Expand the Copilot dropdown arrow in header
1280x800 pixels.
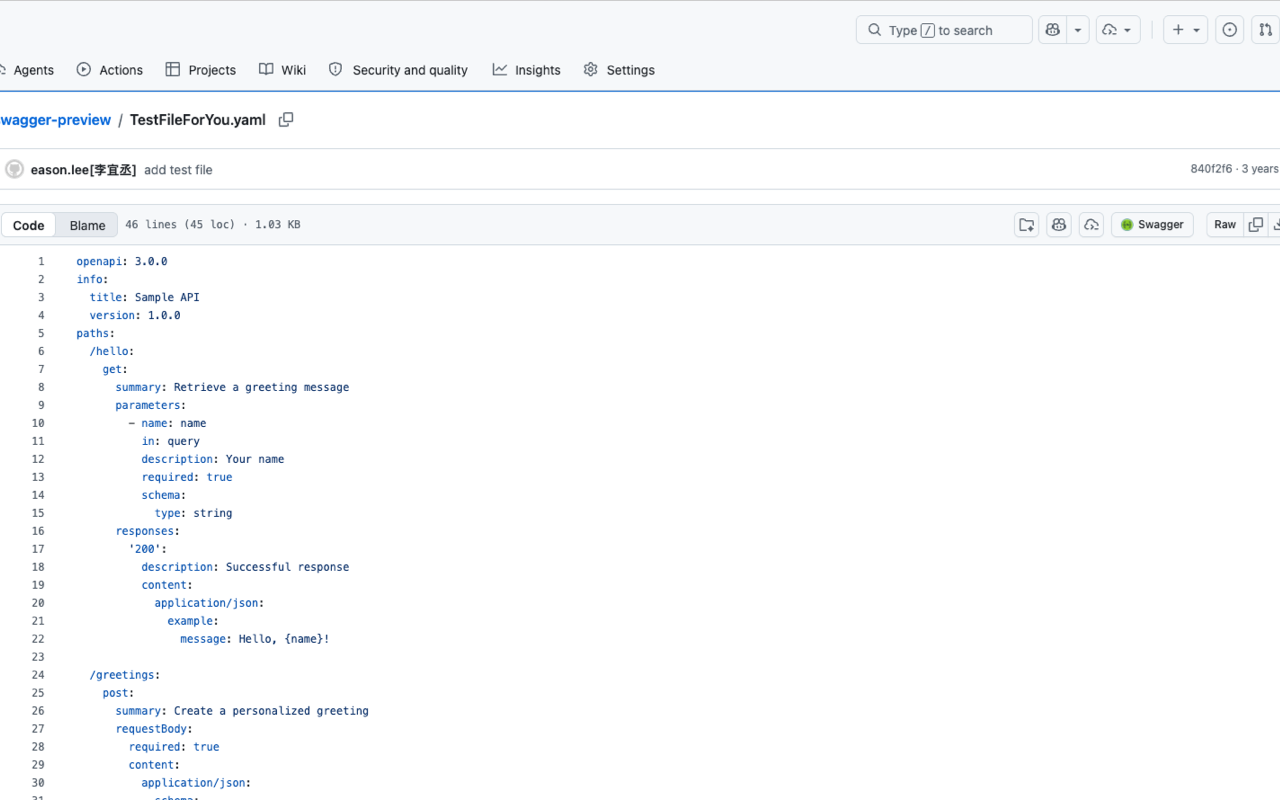(x=1078, y=30)
